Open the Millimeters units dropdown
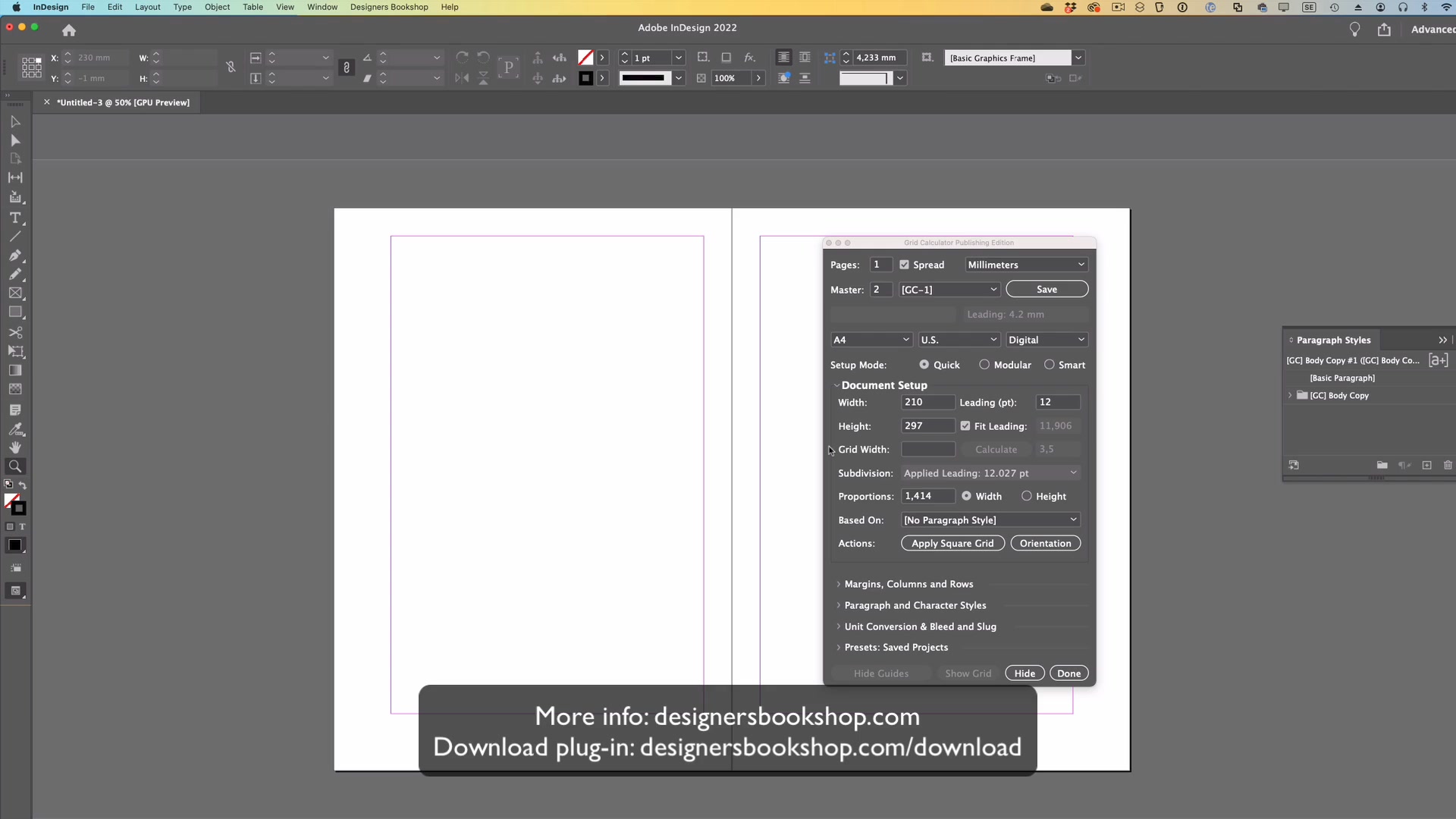This screenshot has width=1456, height=819. pos(1026,265)
